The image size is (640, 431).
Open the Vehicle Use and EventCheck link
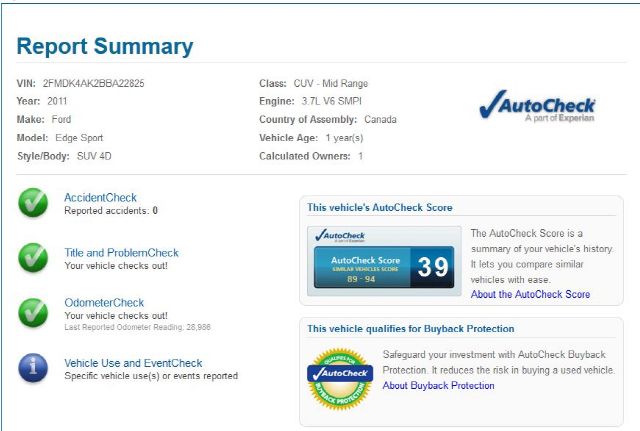coord(133,363)
